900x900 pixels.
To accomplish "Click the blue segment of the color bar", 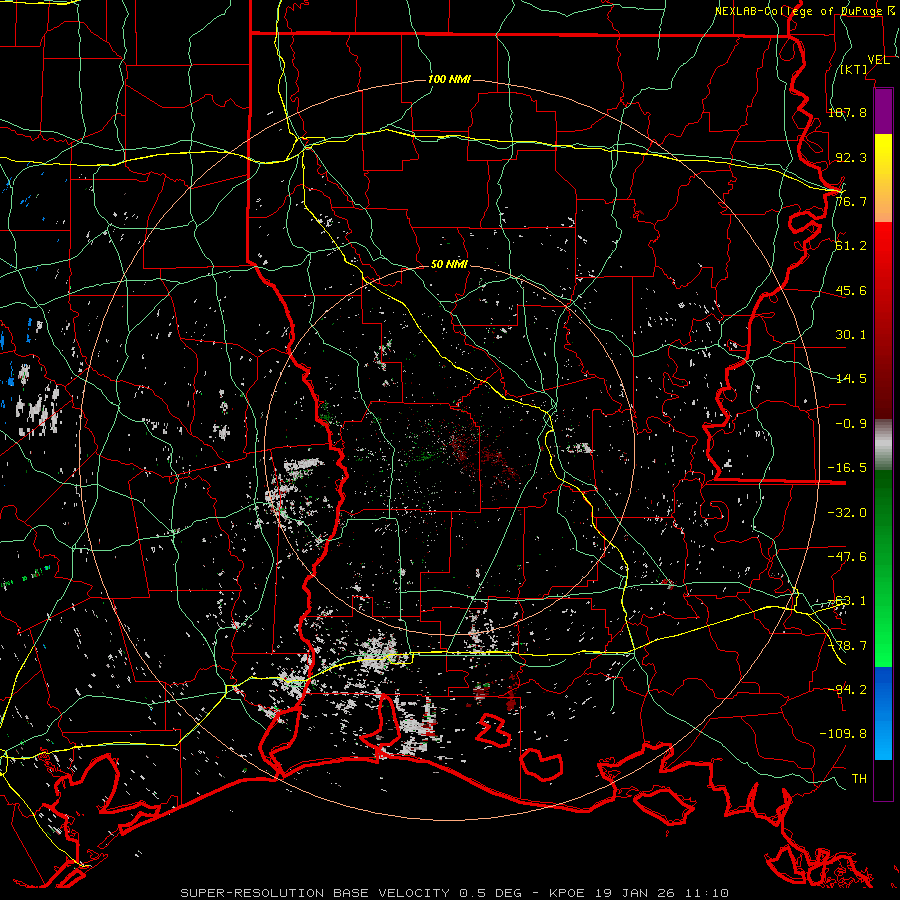I will pyautogui.click(x=883, y=713).
